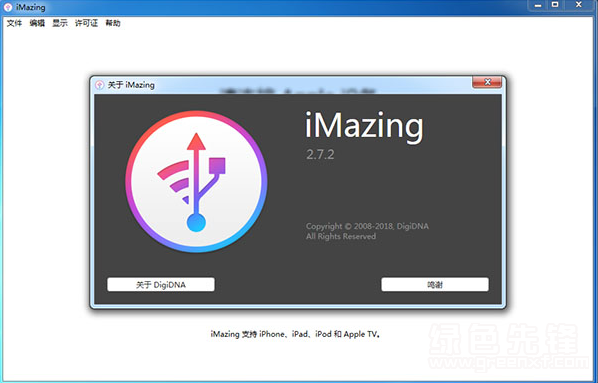Open the 许可证 menu
This screenshot has width=598, height=383.
pyautogui.click(x=86, y=23)
